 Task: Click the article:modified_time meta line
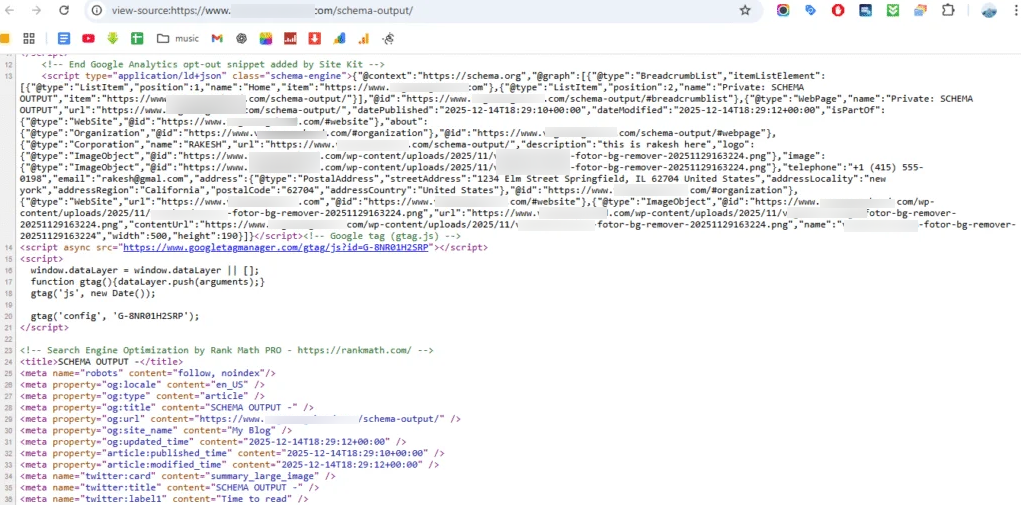pyautogui.click(x=229, y=465)
